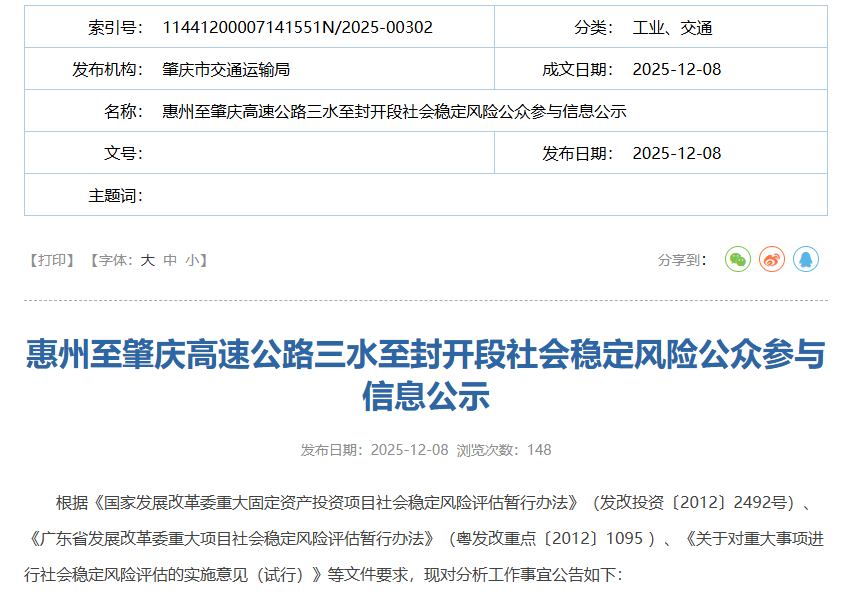This screenshot has width=853, height=594.
Task: Select table 发布日期 value 2025-12-08
Action: pos(677,153)
